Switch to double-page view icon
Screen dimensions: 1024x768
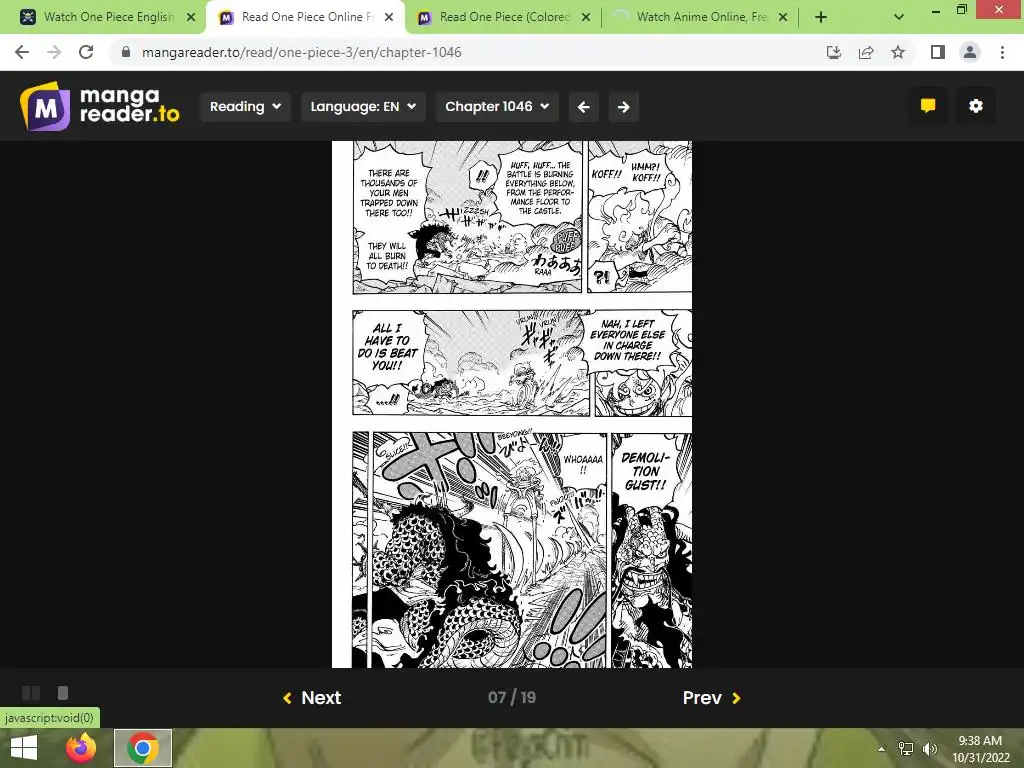point(31,693)
